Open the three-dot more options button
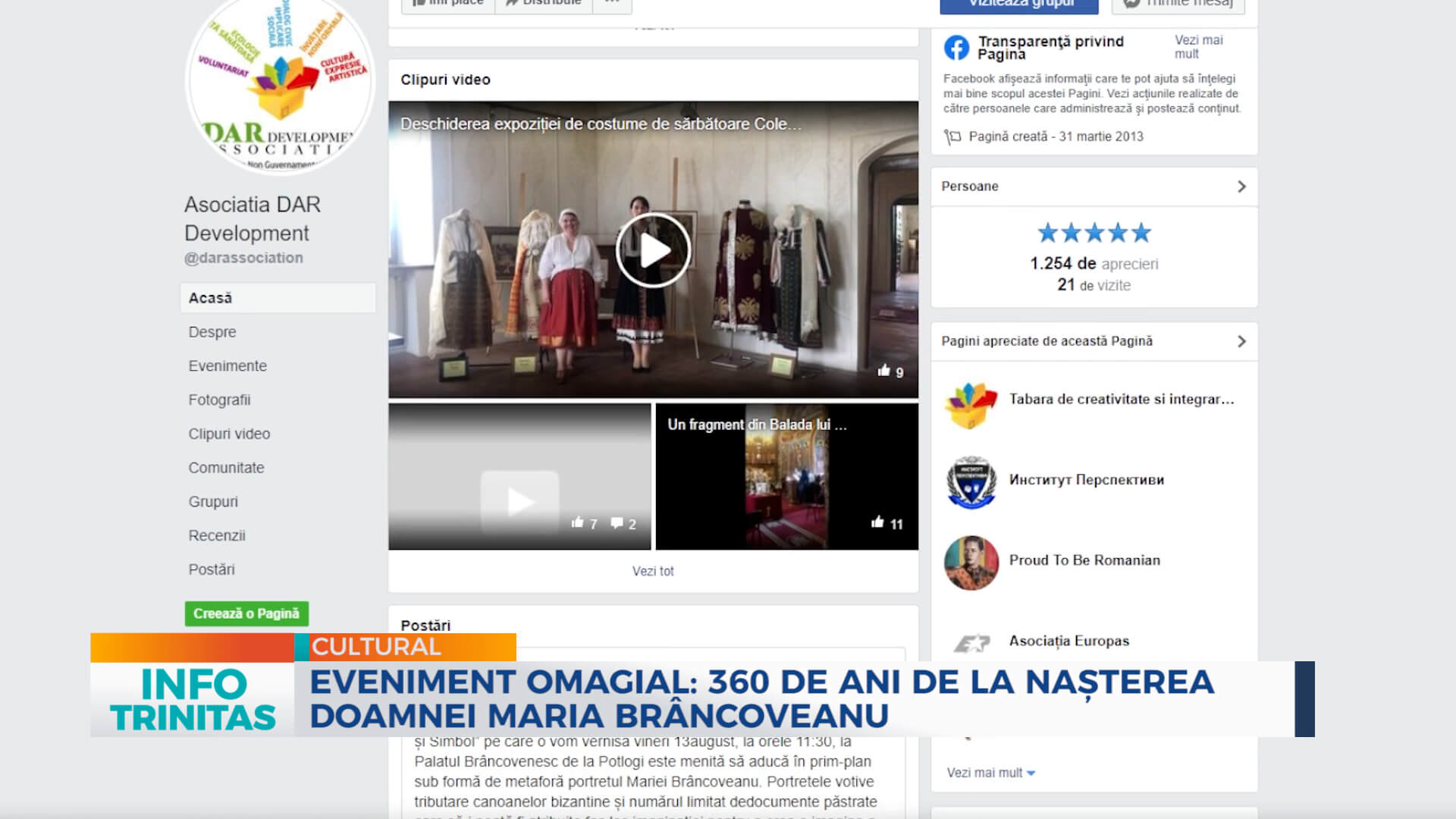Screen dimensions: 1456x819 612,6
